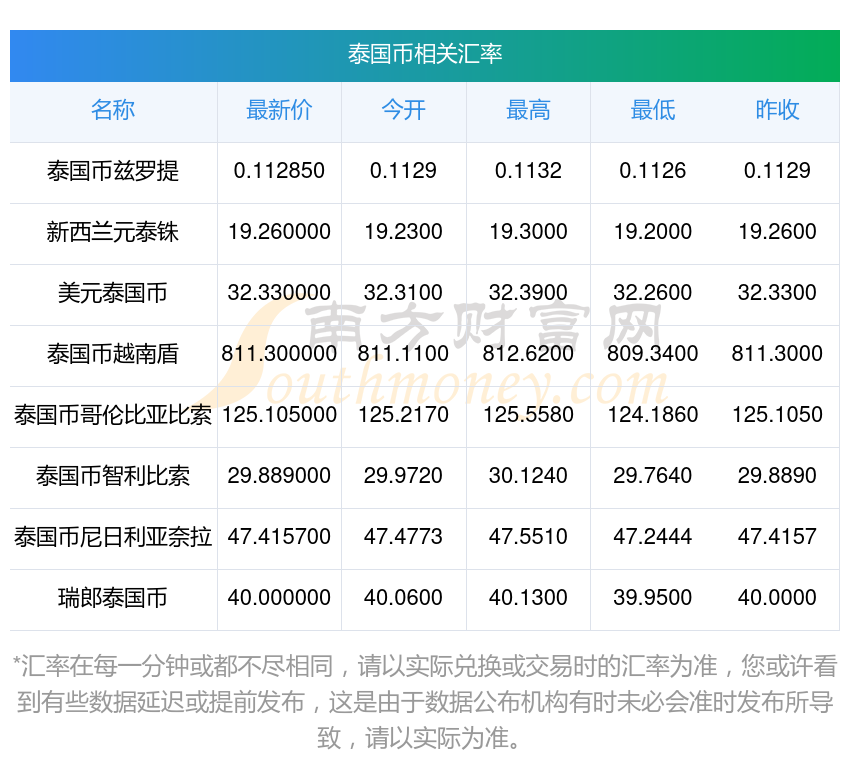Click the open value 29.9720
850x769 pixels.
(x=404, y=476)
